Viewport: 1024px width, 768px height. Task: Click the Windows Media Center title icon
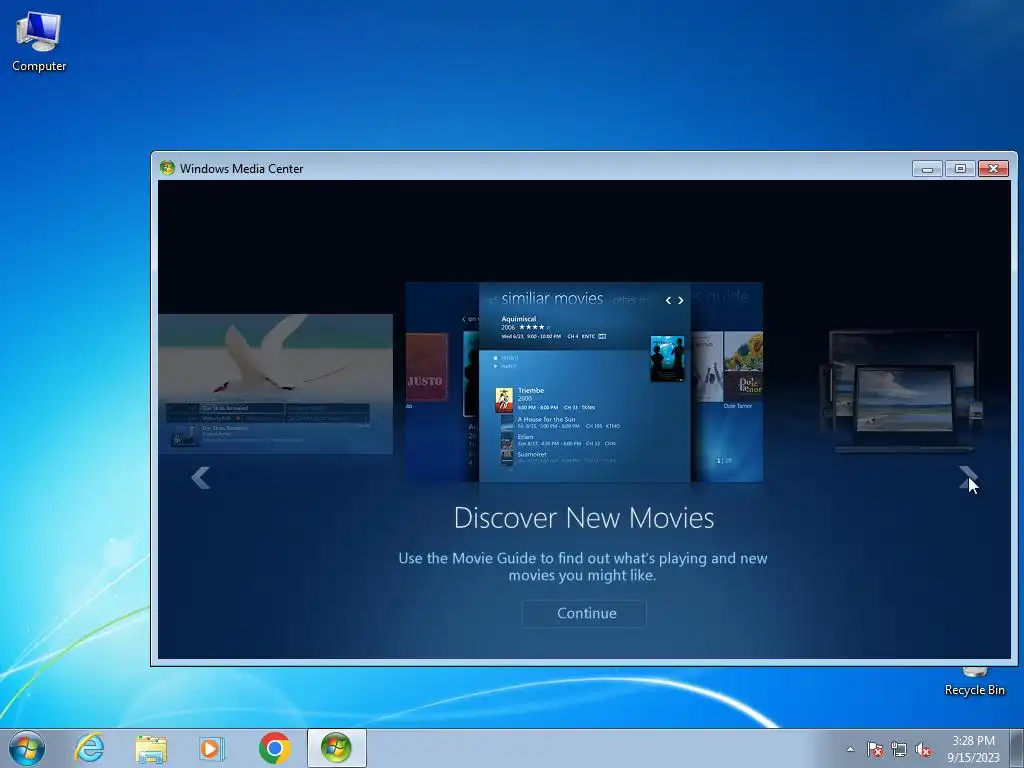pyautogui.click(x=167, y=168)
